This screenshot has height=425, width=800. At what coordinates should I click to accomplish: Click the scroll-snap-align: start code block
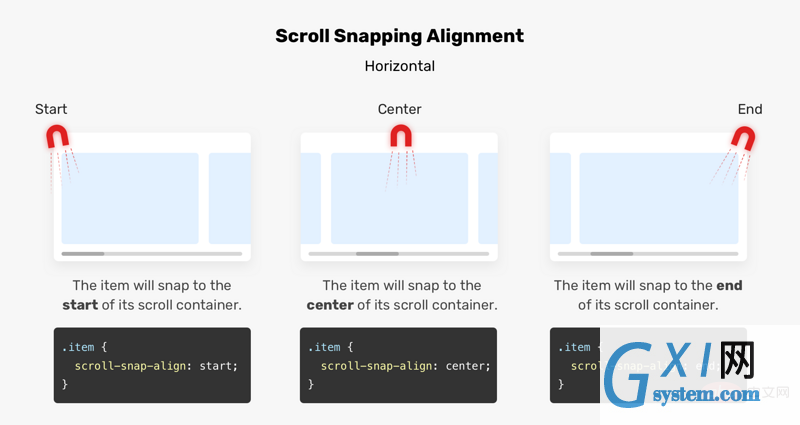click(152, 365)
